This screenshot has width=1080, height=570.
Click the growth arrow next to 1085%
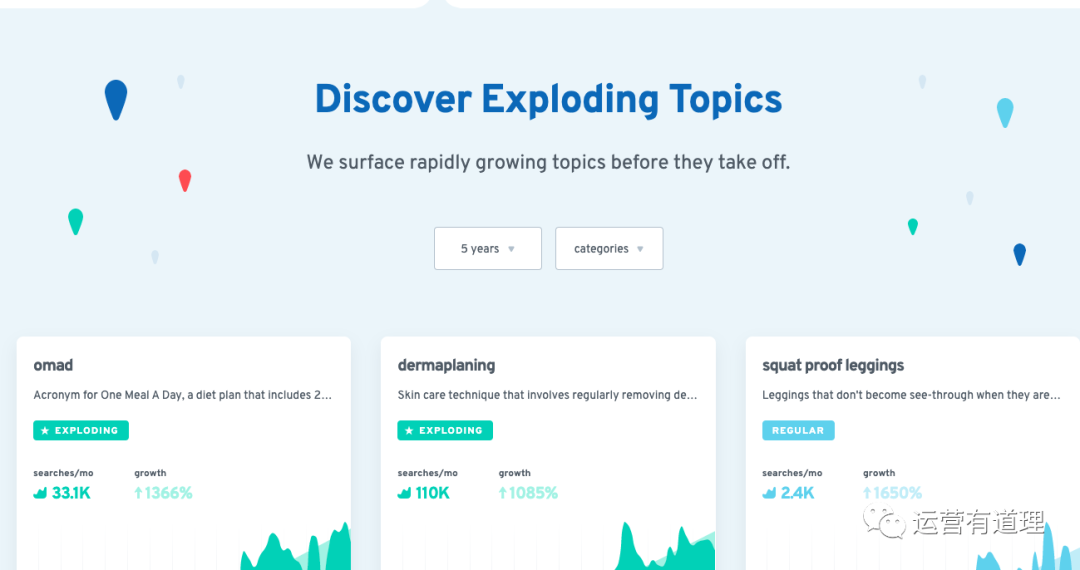(502, 493)
